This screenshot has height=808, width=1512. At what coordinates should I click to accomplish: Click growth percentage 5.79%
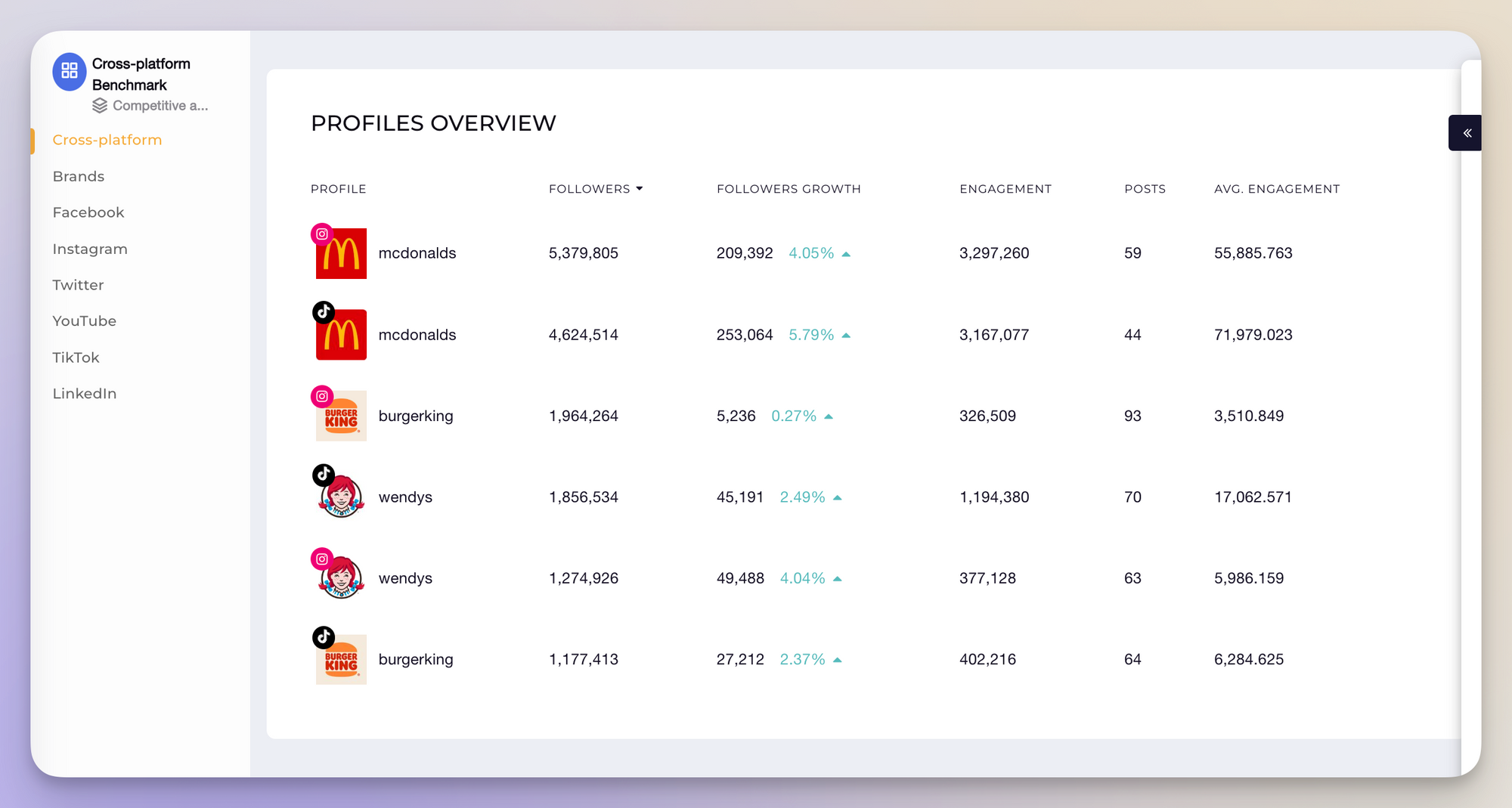tap(811, 335)
